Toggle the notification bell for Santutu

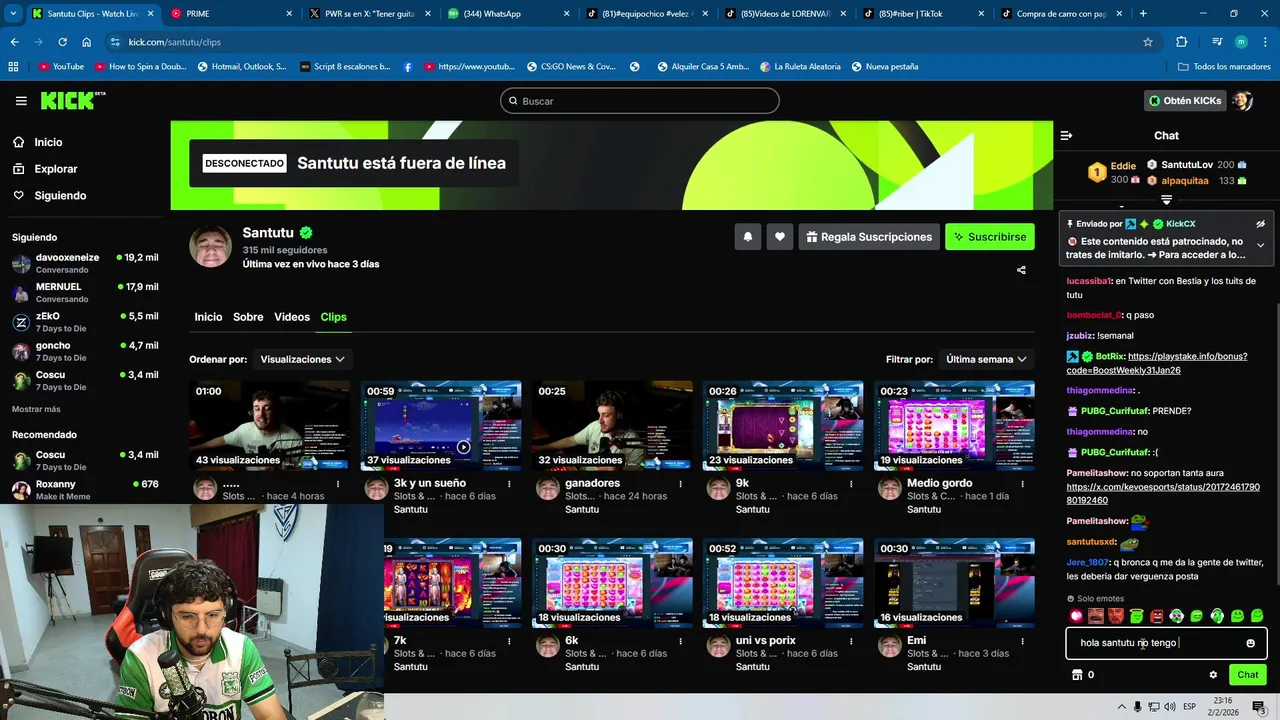coord(747,237)
